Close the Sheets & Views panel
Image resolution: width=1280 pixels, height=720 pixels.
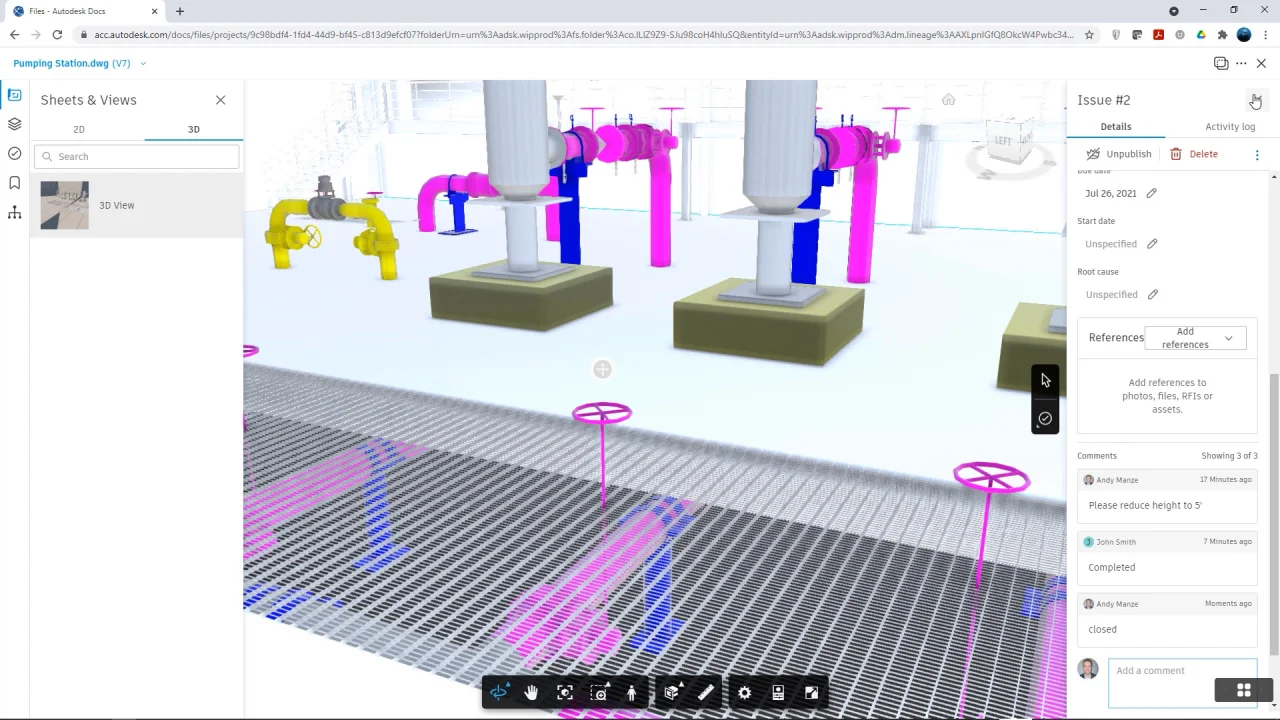[x=220, y=100]
